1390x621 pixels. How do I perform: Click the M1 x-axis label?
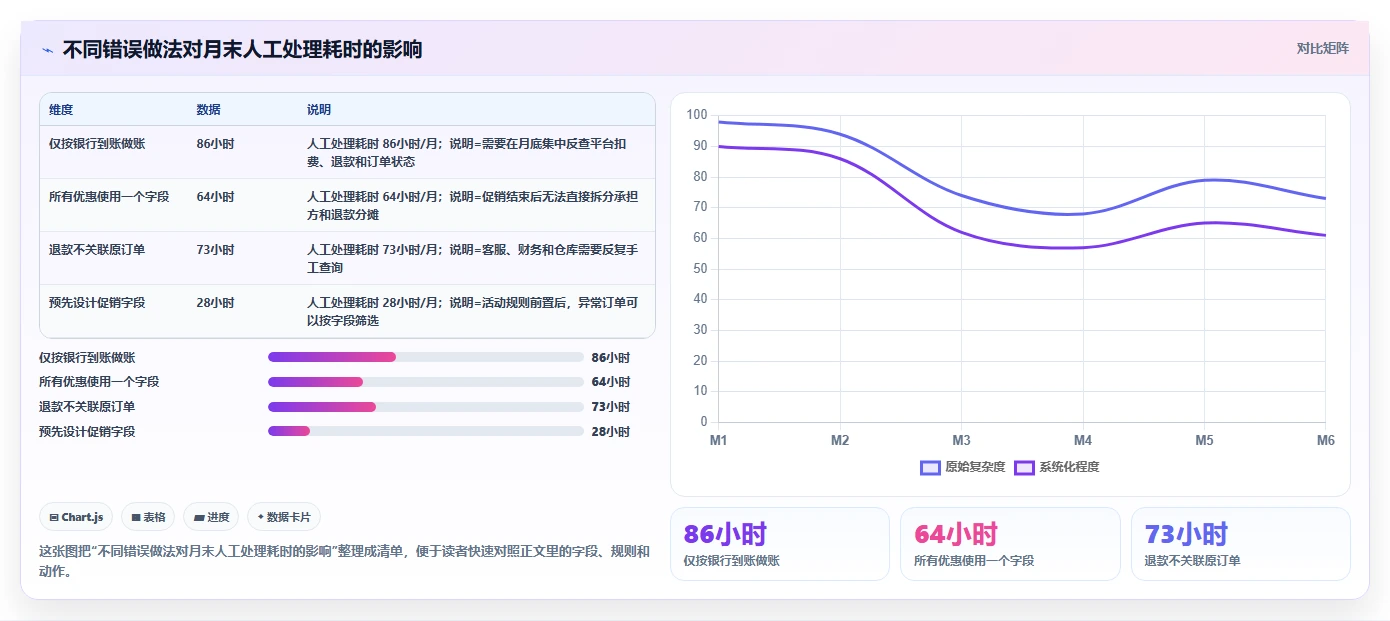718,440
